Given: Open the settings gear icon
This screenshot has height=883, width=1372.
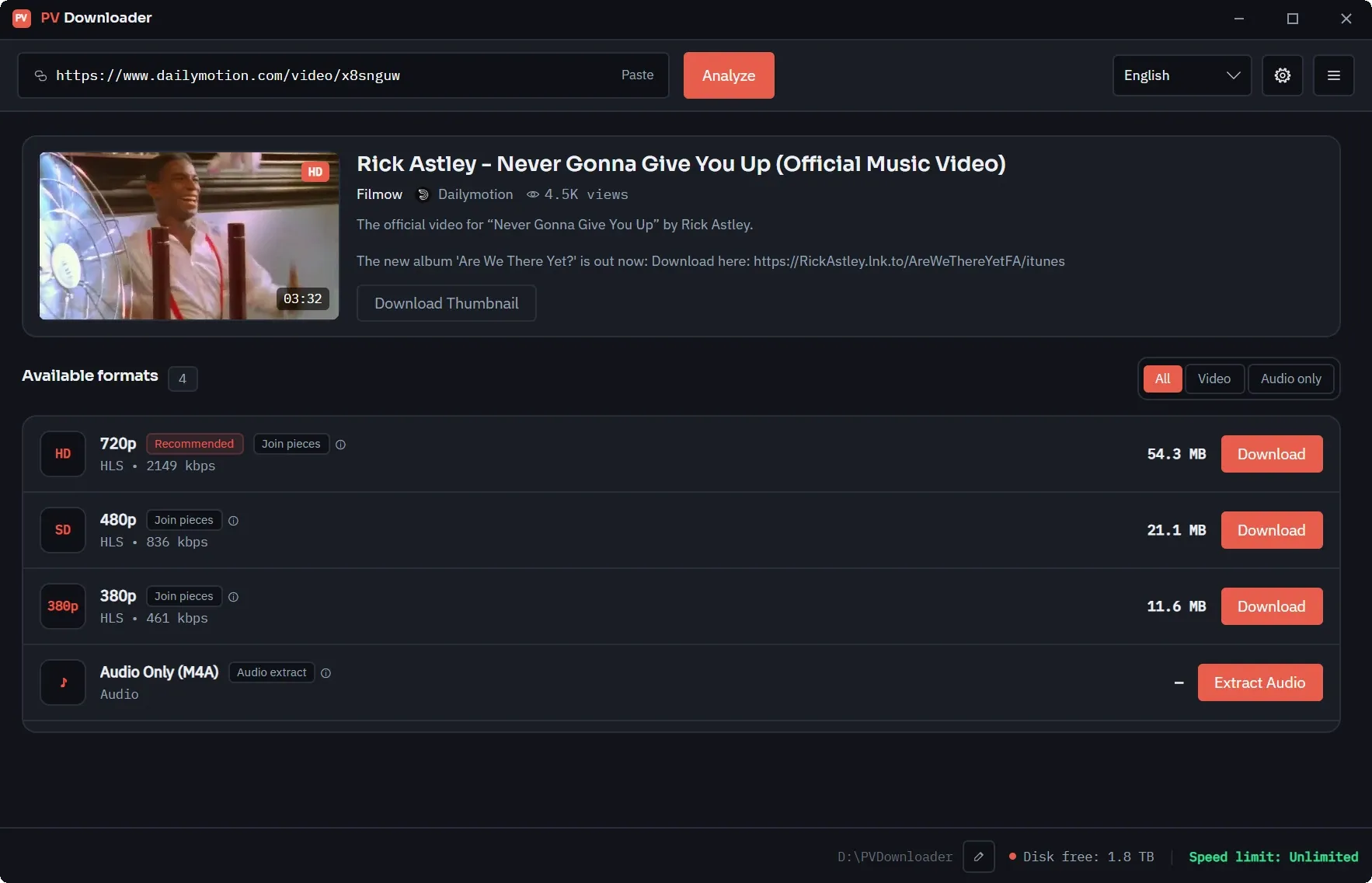Looking at the screenshot, I should pos(1283,75).
